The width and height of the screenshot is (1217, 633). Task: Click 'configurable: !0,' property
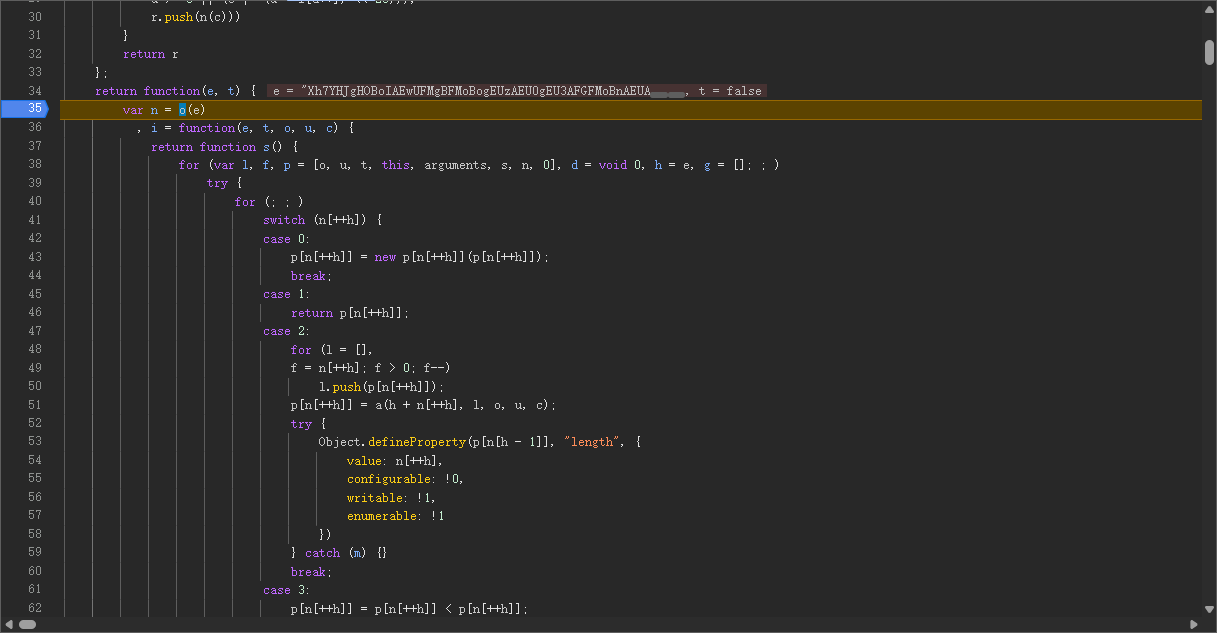pyautogui.click(x=405, y=479)
